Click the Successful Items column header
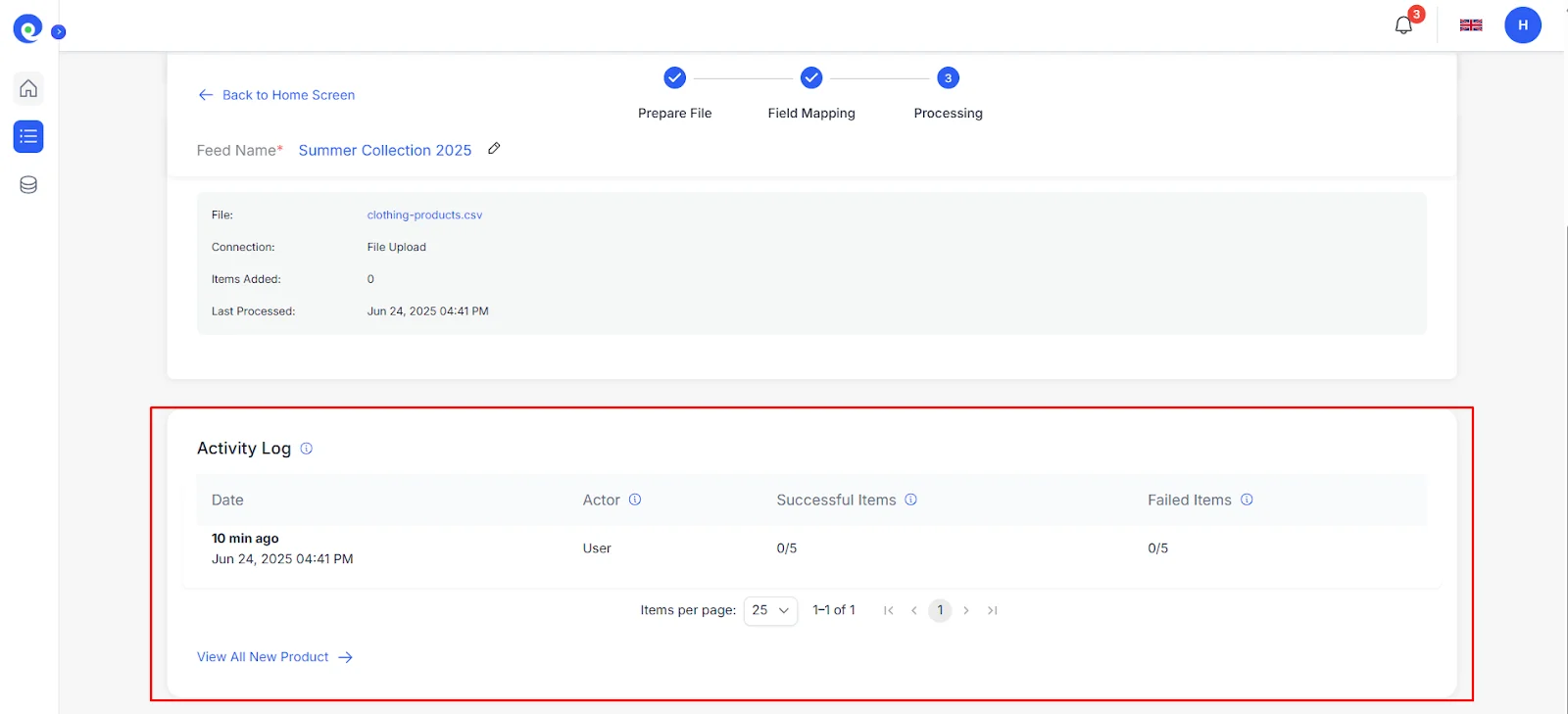 (x=836, y=500)
